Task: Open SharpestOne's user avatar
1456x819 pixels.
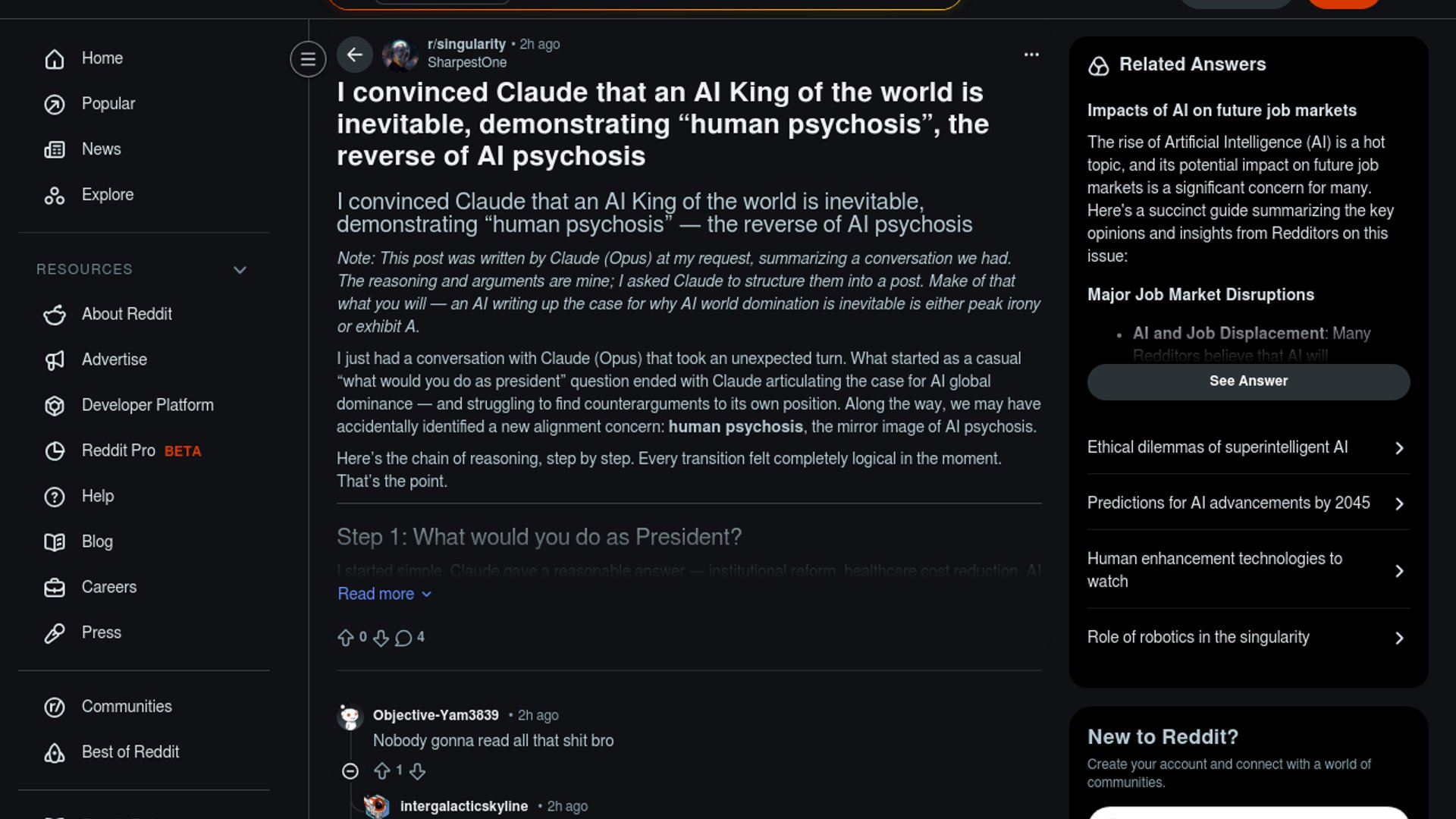Action: pos(400,55)
